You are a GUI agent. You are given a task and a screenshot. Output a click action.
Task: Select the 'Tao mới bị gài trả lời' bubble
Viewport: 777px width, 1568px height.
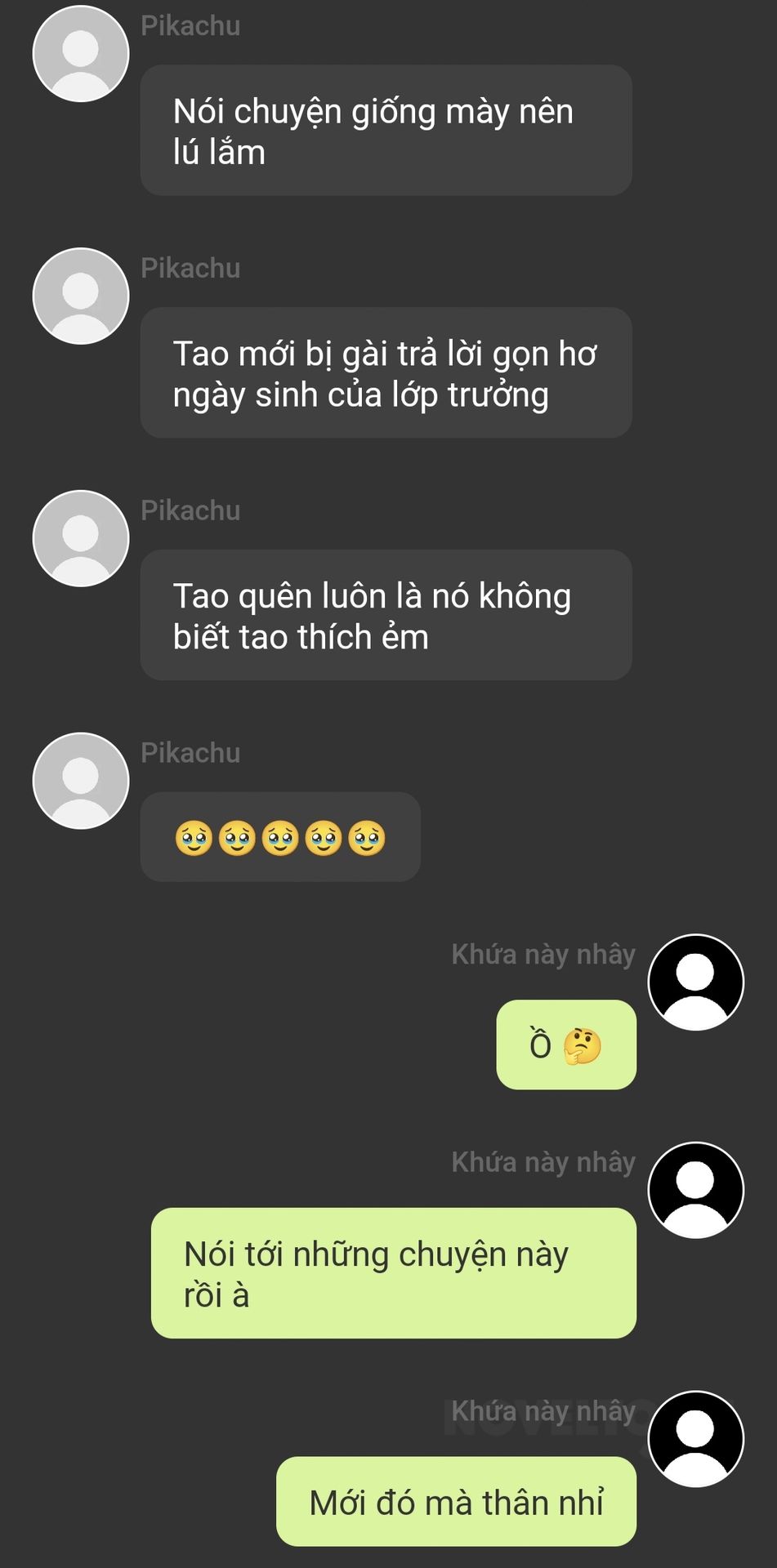[x=386, y=373]
